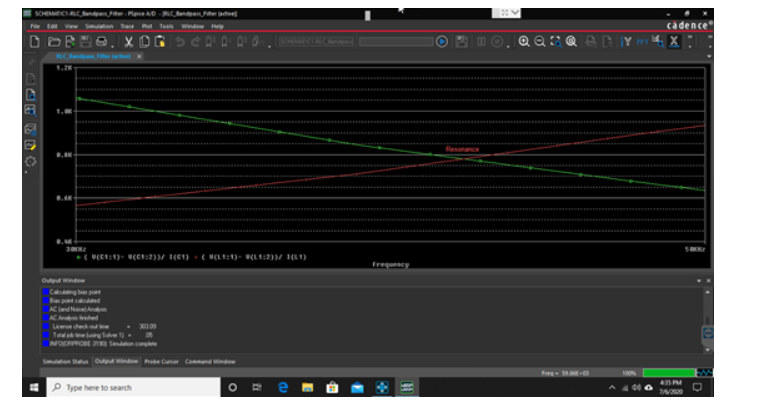Undo the last action
757x413 pixels.
pyautogui.click(x=180, y=42)
